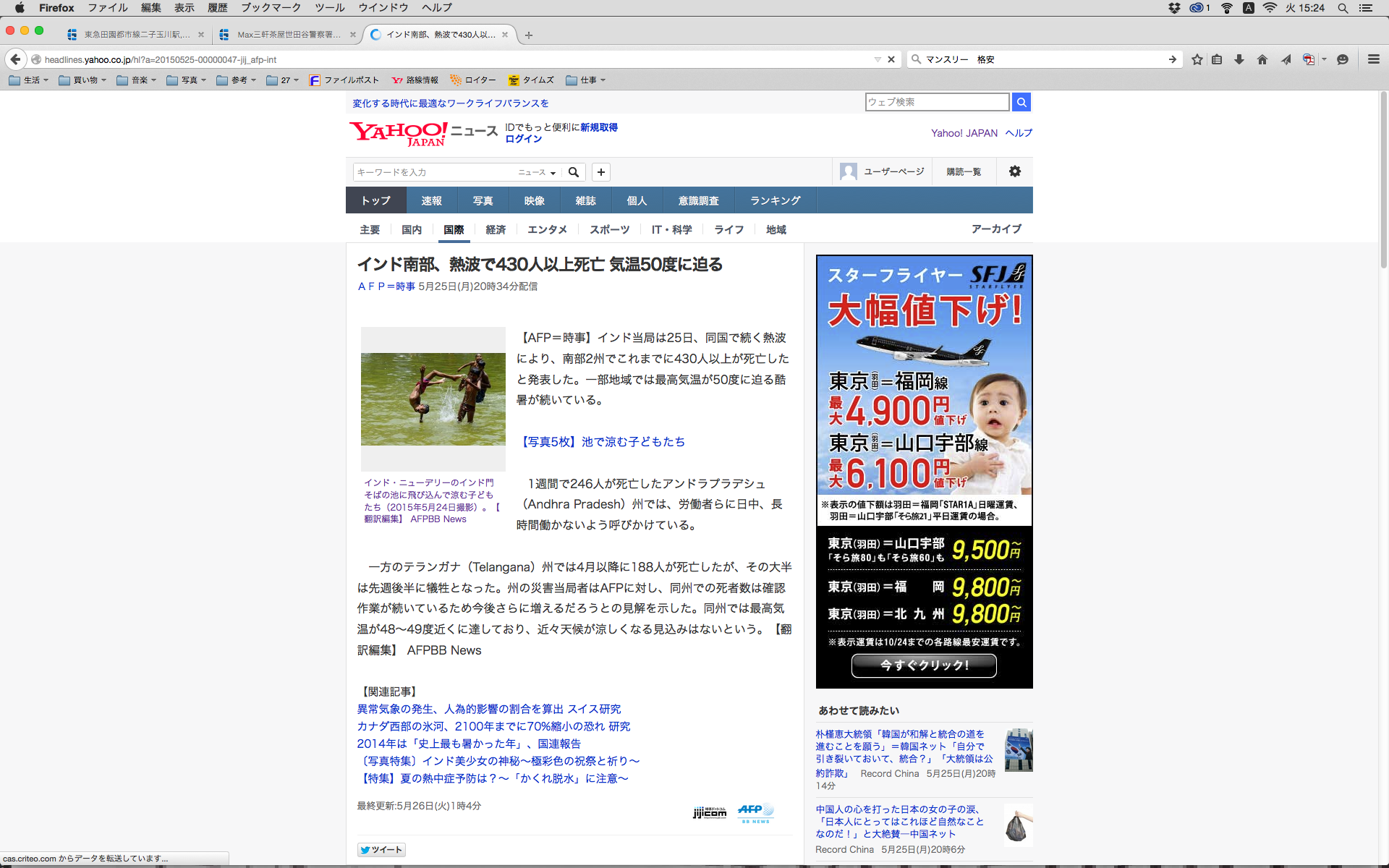Open Yahoo news settings gear icon
This screenshot has height=868, width=1389.
[x=1015, y=171]
